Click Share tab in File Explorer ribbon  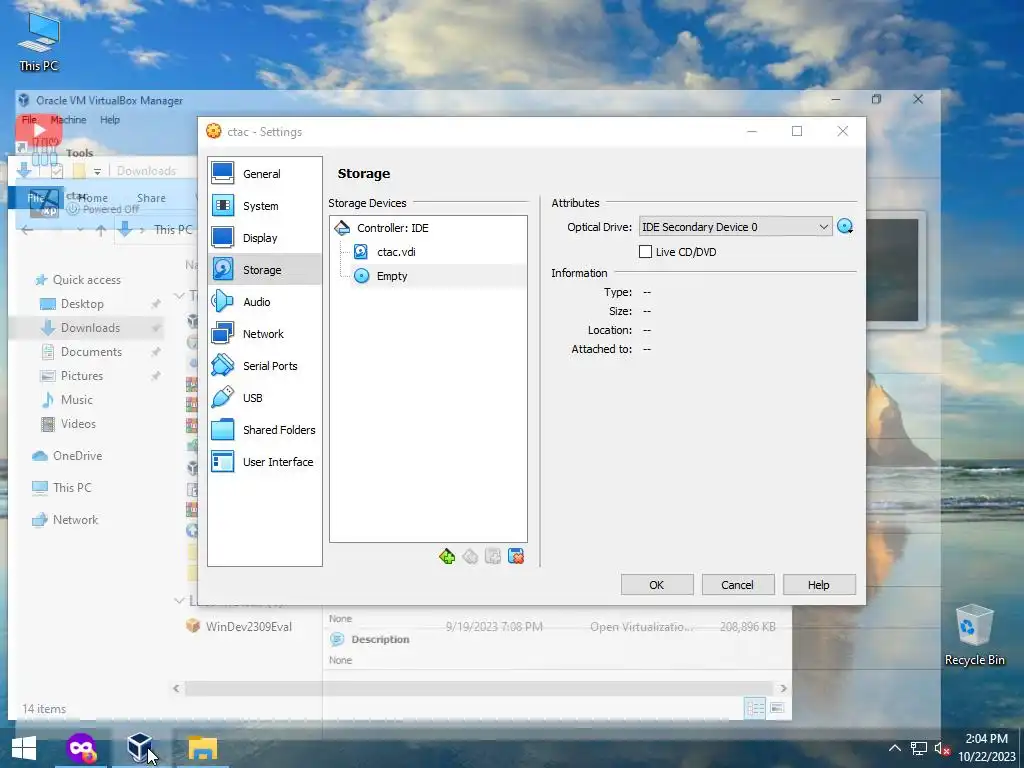click(151, 198)
